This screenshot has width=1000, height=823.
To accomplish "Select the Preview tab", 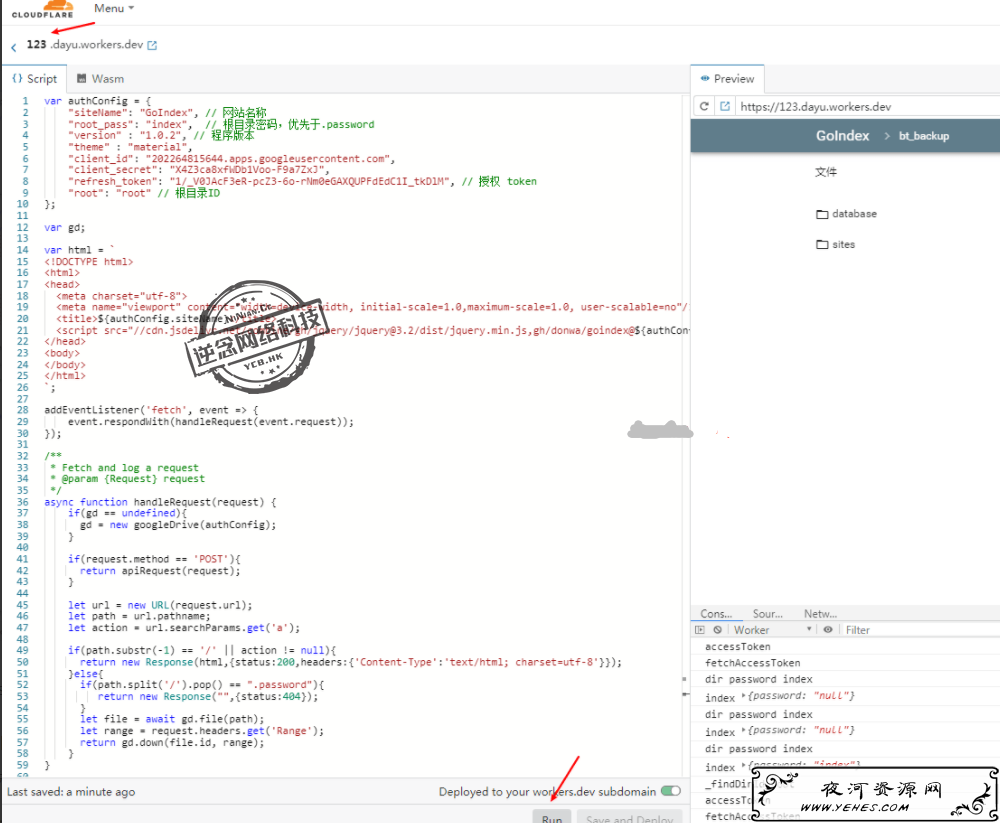I will click(x=727, y=79).
